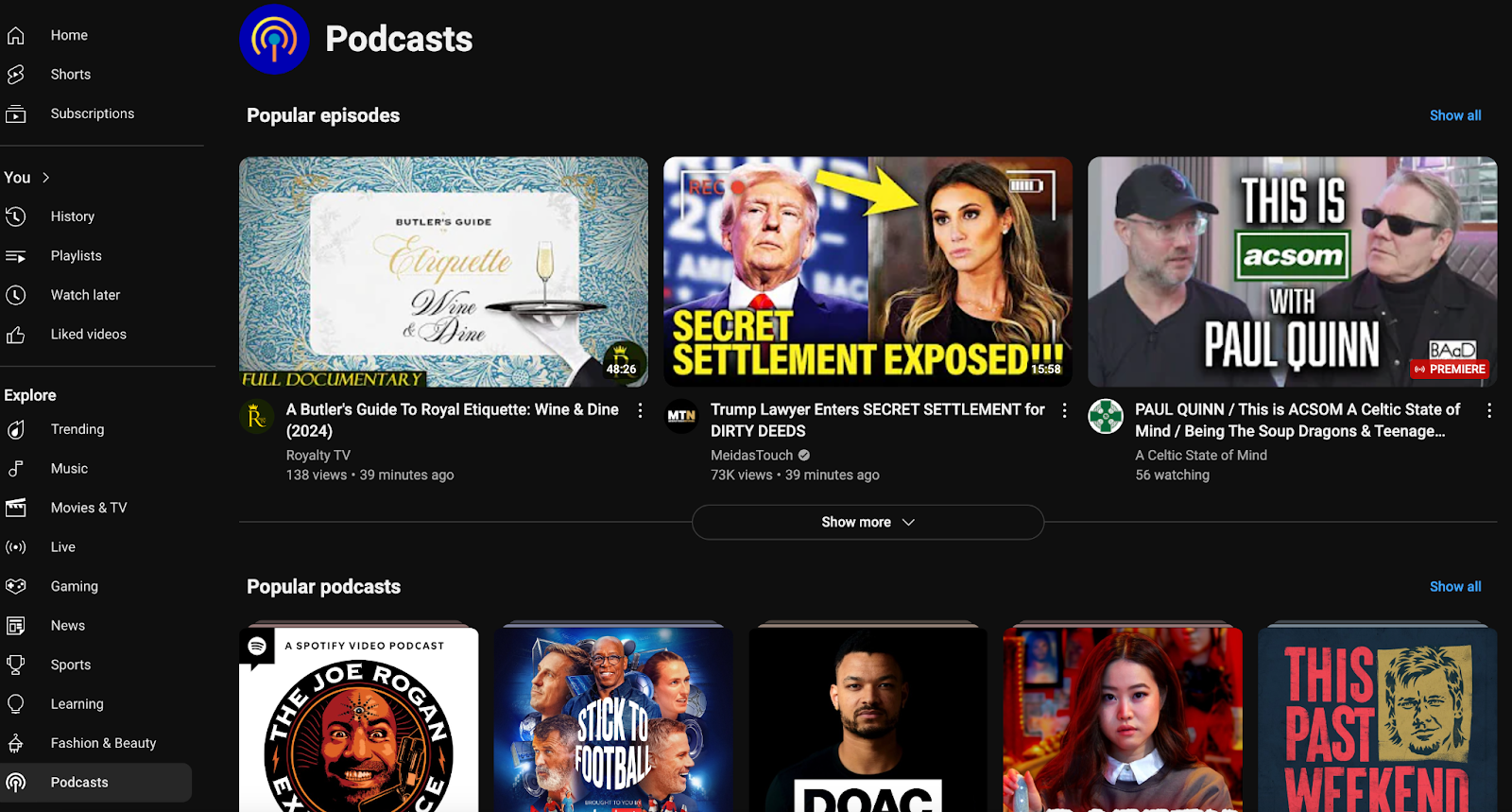Click the Sports trophy icon

(15, 665)
